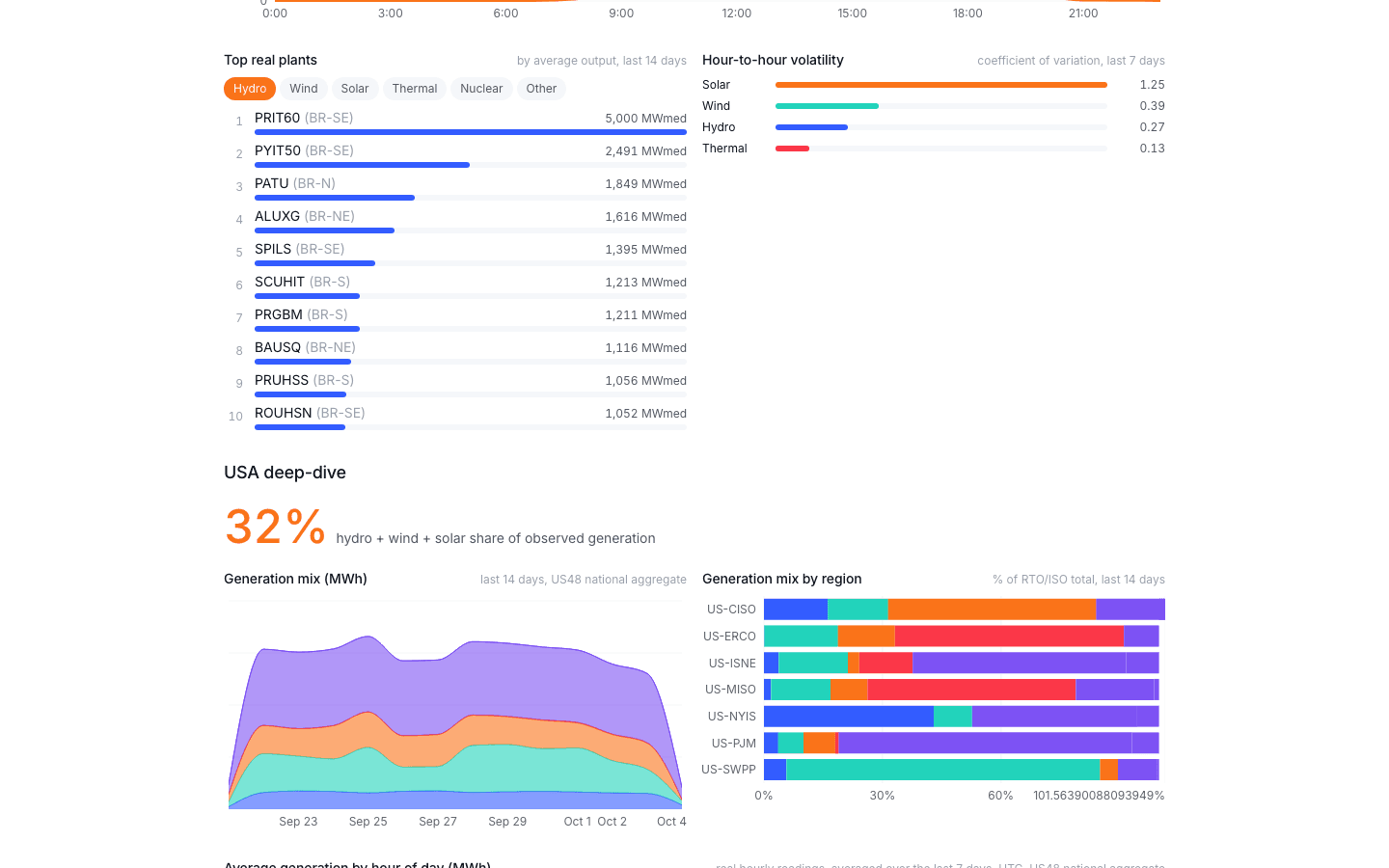Click the orange segment in US-CISO bar
Image resolution: width=1389 pixels, height=868 pixels.
coord(992,610)
